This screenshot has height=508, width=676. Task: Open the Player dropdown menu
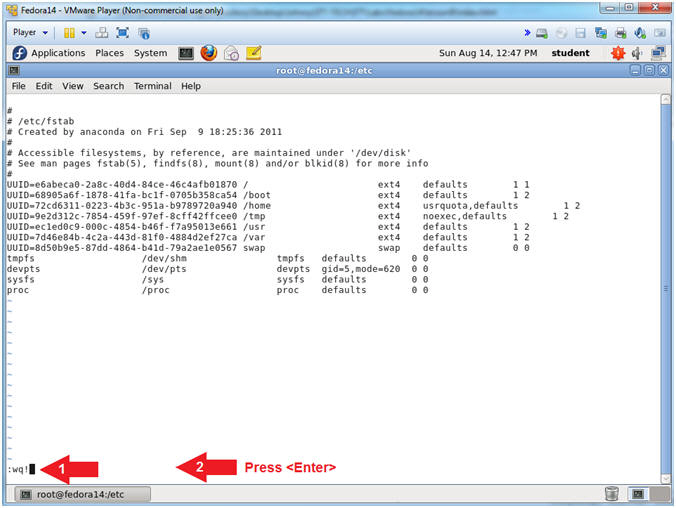point(30,32)
